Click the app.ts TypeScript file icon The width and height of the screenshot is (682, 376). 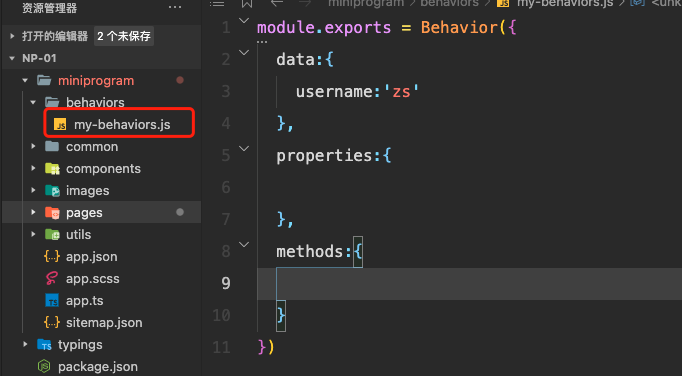[52, 301]
